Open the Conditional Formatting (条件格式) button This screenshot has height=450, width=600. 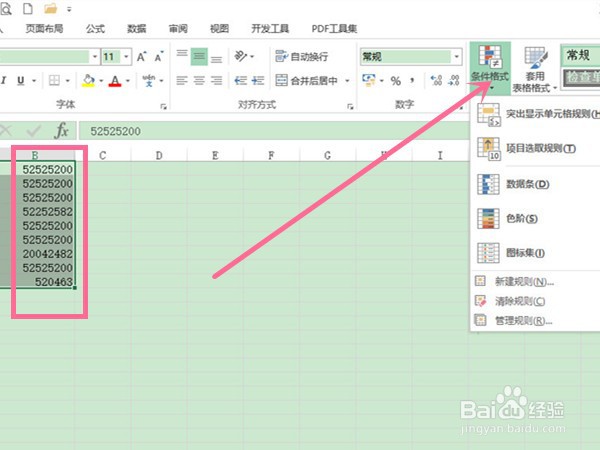(490, 68)
